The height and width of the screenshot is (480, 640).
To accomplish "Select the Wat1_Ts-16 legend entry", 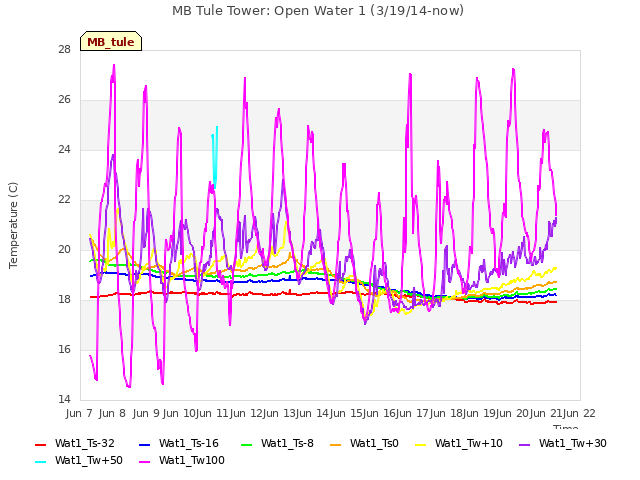I will (x=179, y=444).
